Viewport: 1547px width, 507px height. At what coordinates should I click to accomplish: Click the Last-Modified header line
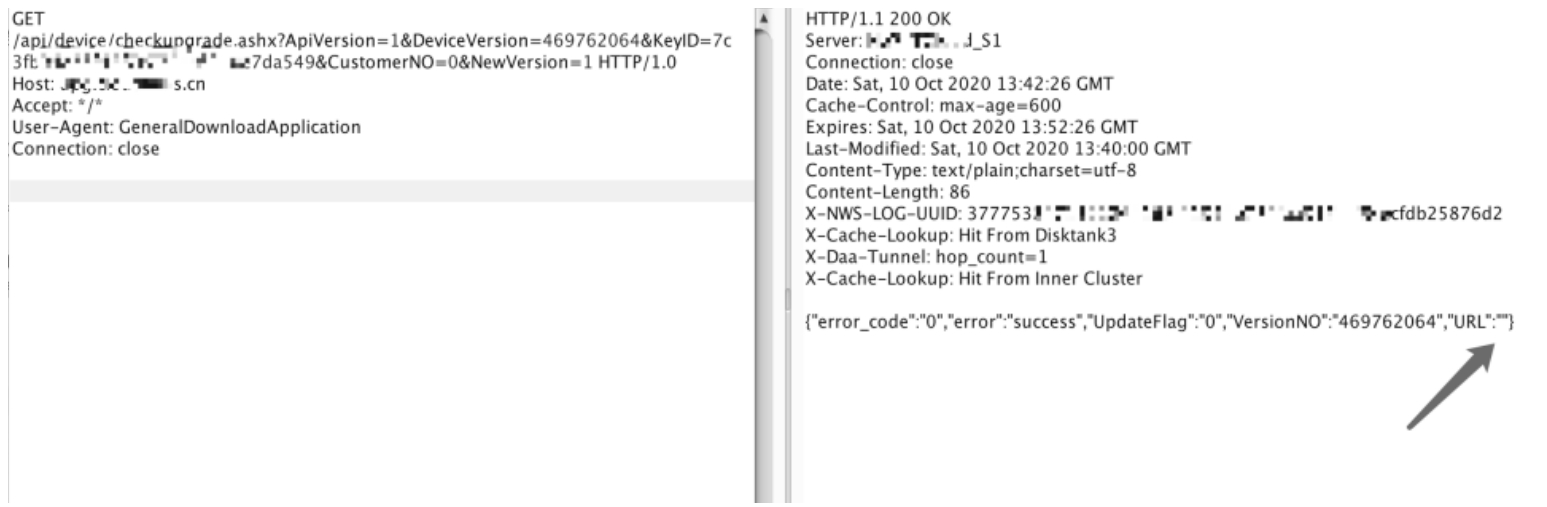point(998,149)
